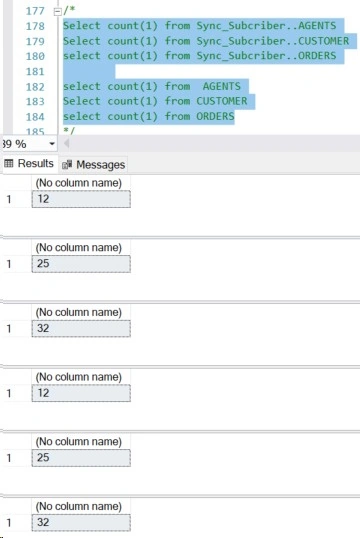Switch to the Results tab

pyautogui.click(x=29, y=164)
